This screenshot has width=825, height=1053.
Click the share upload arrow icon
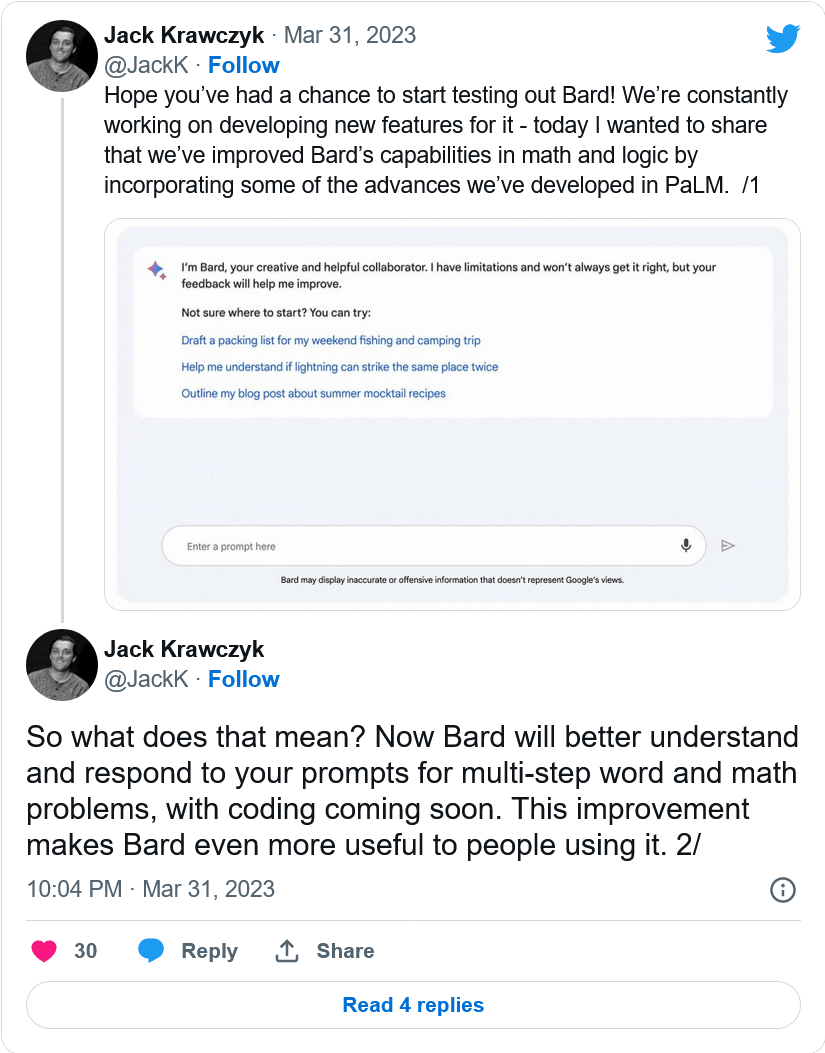287,950
